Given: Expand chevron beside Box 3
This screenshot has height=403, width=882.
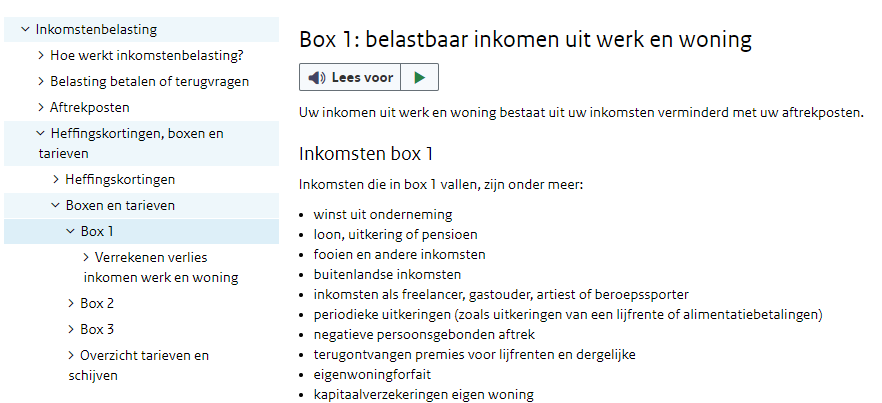Looking at the screenshot, I should (x=71, y=329).
